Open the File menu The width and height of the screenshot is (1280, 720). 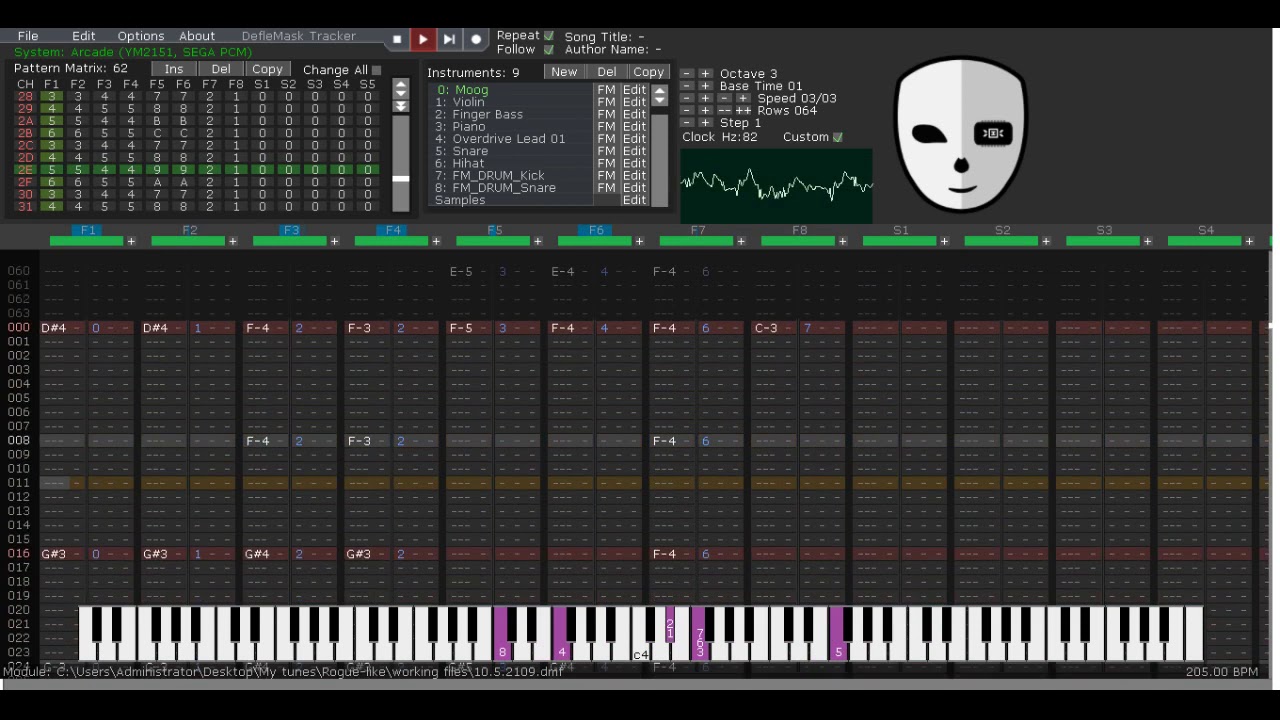[x=28, y=36]
